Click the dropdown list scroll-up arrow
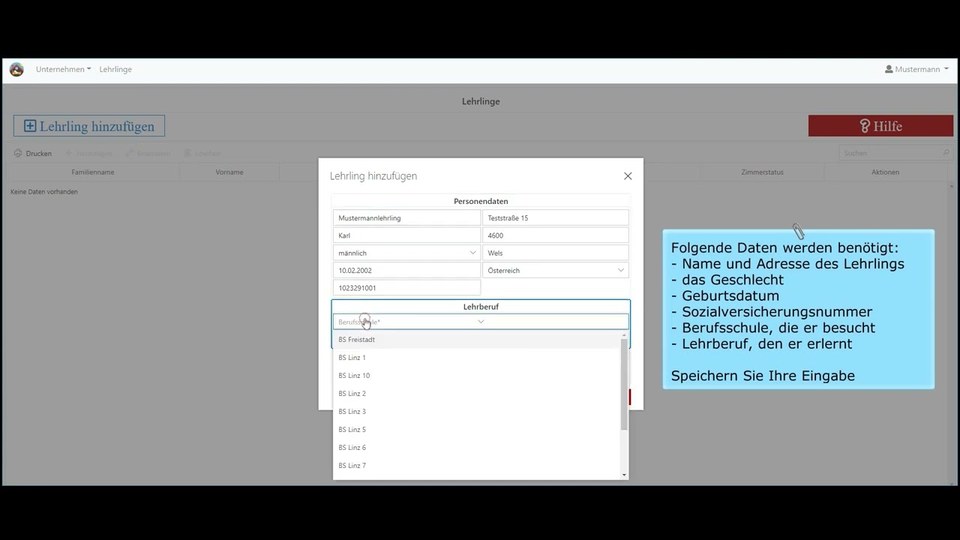Screen dimensions: 960x540 tap(624, 335)
